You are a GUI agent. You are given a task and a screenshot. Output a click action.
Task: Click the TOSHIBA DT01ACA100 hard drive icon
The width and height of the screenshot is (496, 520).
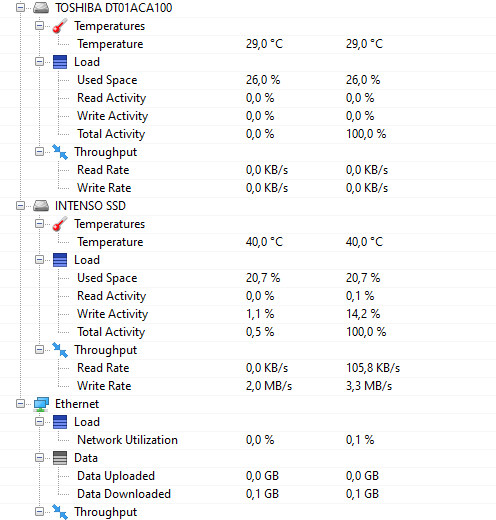(41, 8)
